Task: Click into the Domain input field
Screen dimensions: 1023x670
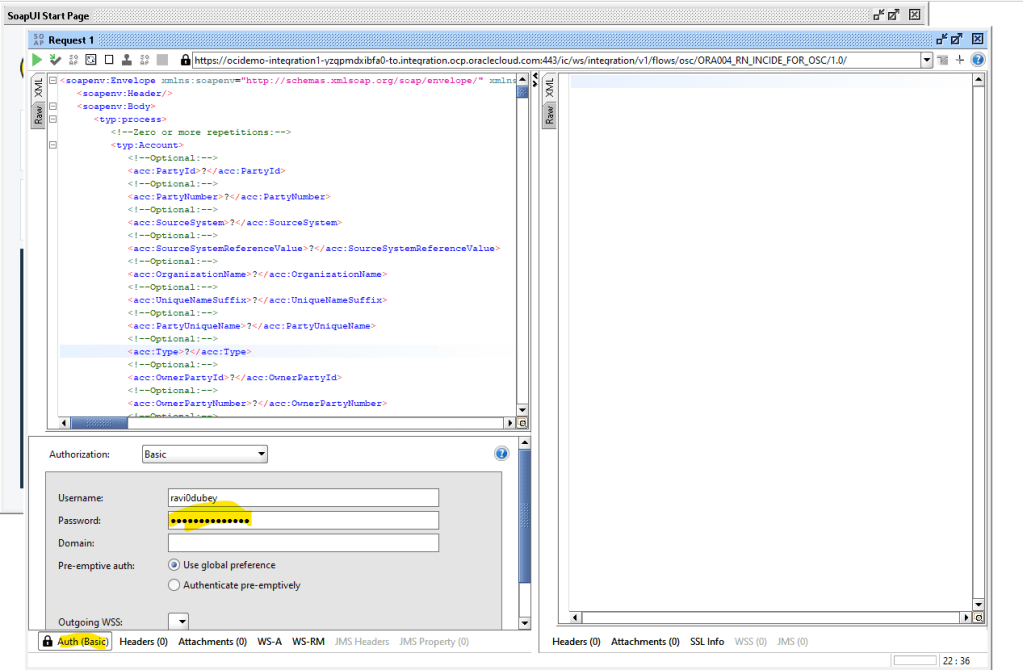Action: 303,543
